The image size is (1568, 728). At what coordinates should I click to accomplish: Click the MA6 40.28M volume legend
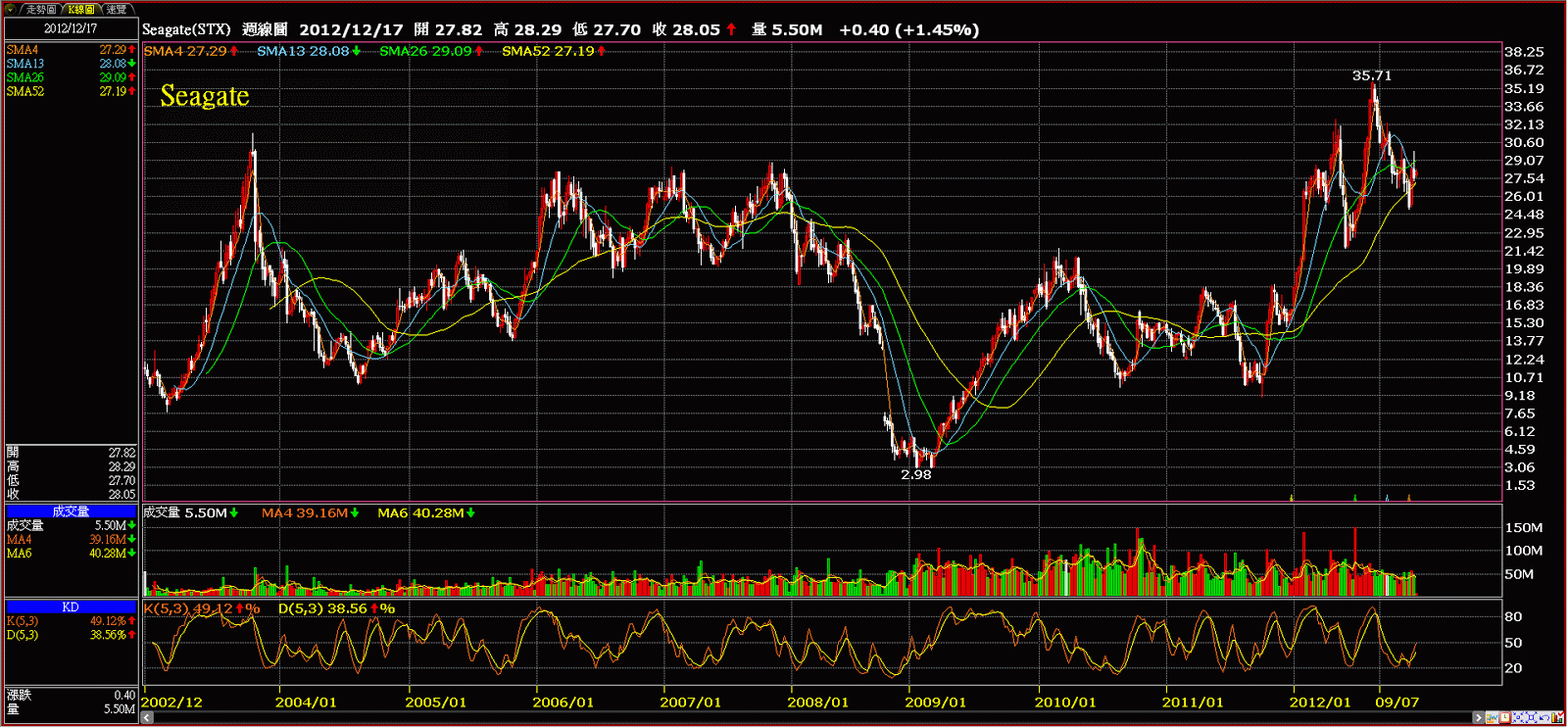point(426,512)
